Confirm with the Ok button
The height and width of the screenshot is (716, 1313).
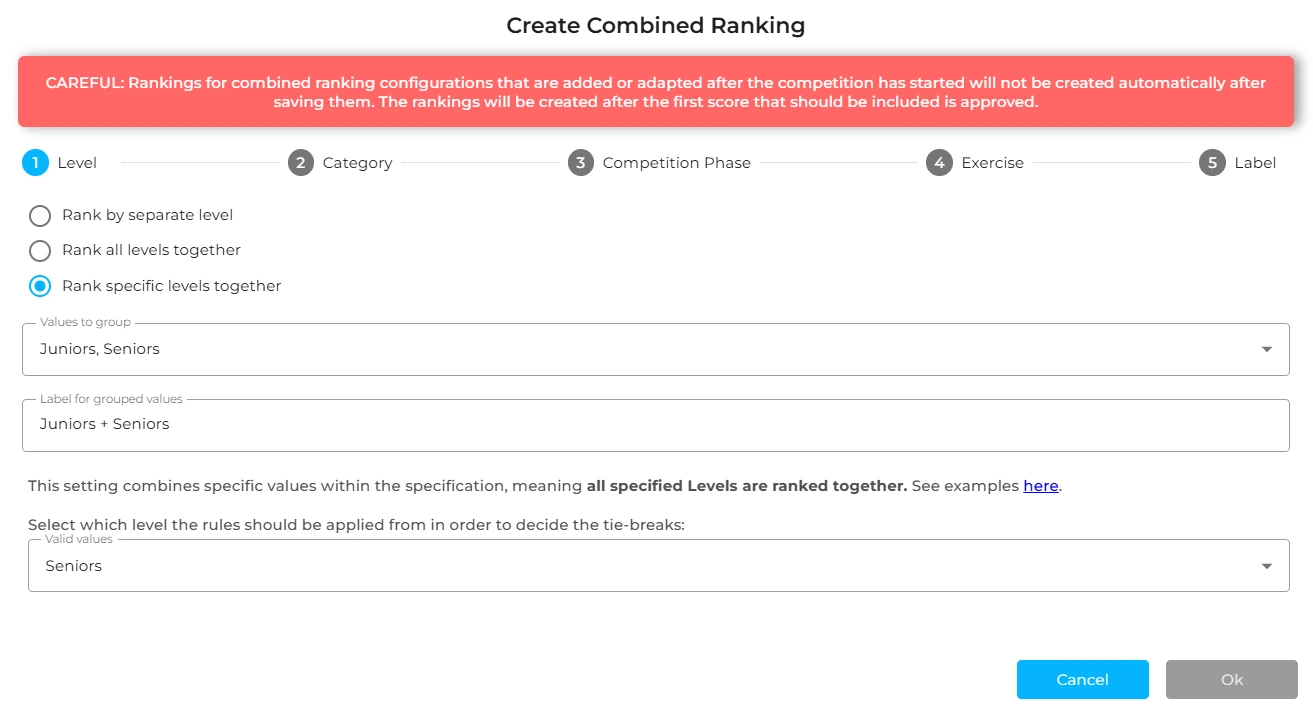click(1232, 679)
